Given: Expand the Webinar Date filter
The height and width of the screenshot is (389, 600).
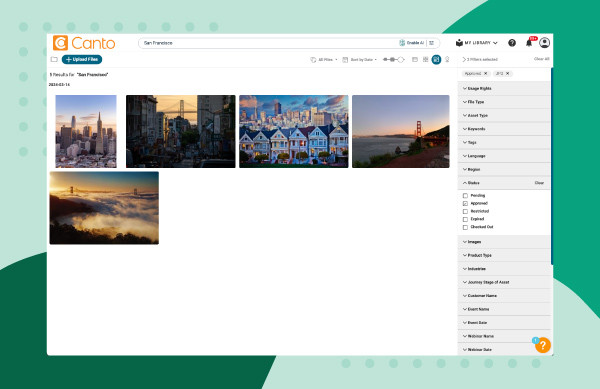Looking at the screenshot, I should pos(504,349).
